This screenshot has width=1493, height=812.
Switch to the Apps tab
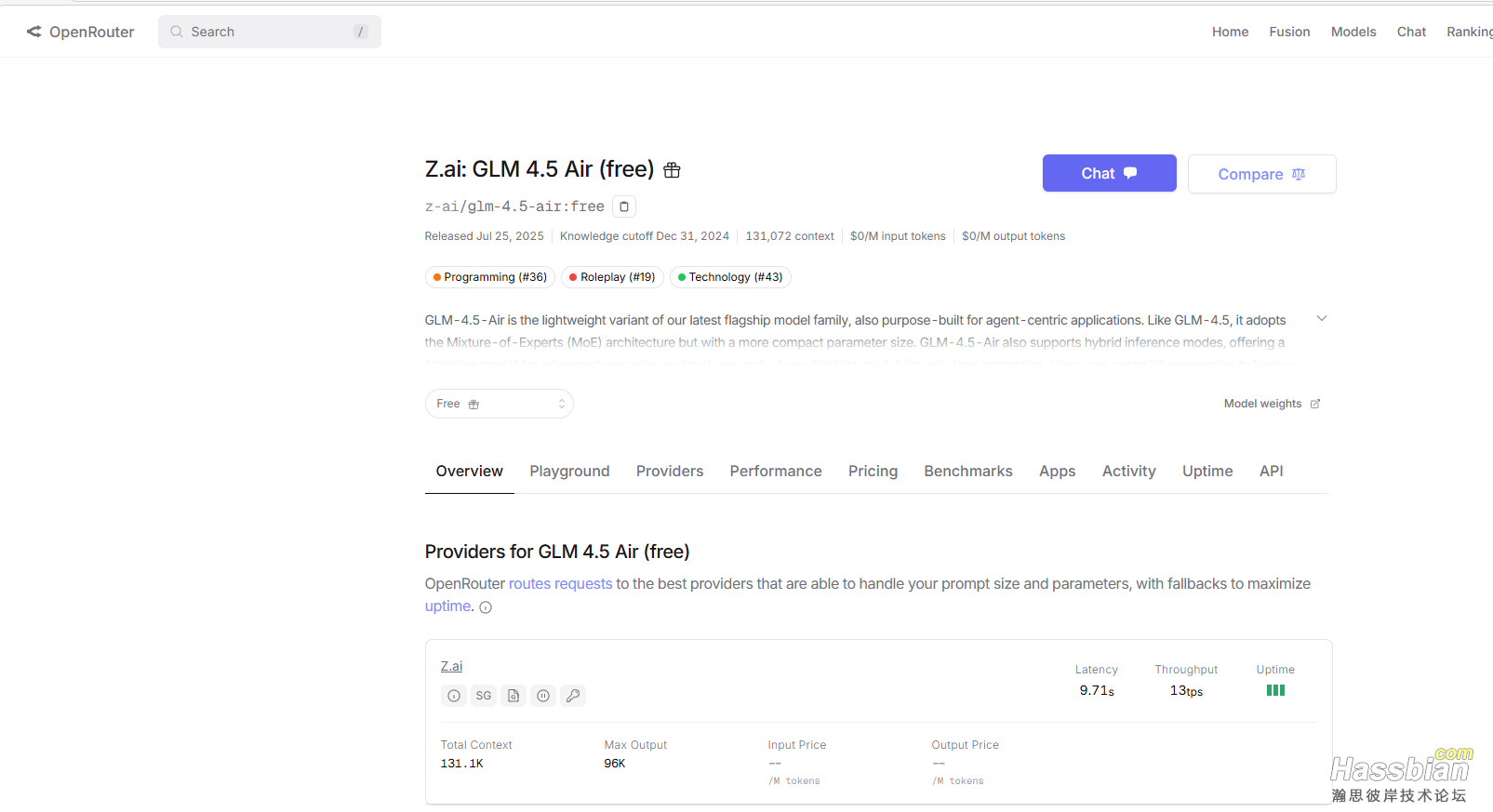pyautogui.click(x=1058, y=472)
